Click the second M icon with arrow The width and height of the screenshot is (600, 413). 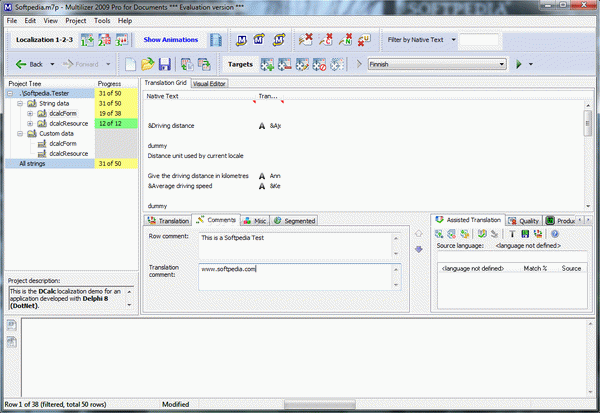click(x=259, y=40)
